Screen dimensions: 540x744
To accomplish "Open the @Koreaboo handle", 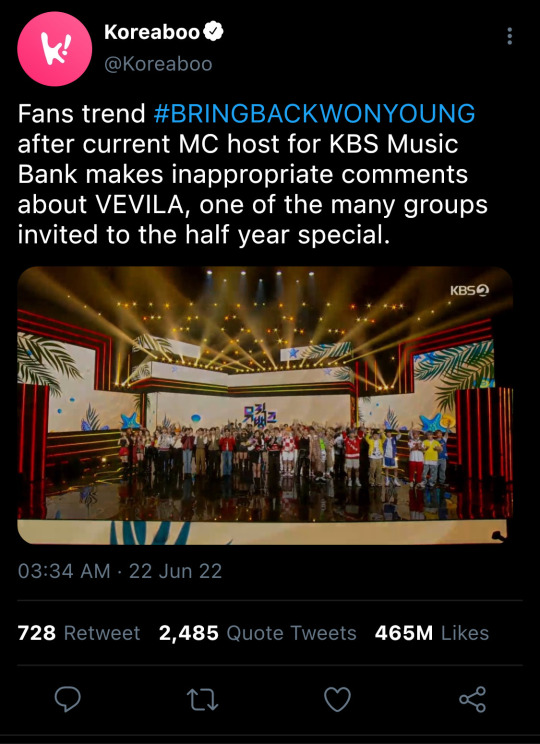I will tap(158, 64).
